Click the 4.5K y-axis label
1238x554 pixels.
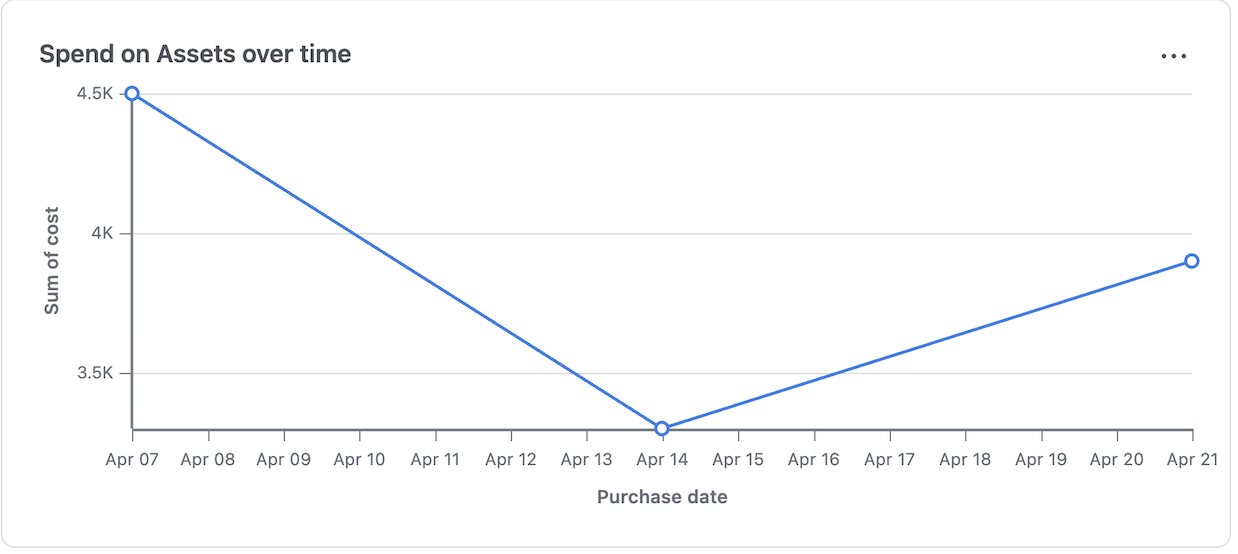pyautogui.click(x=95, y=94)
